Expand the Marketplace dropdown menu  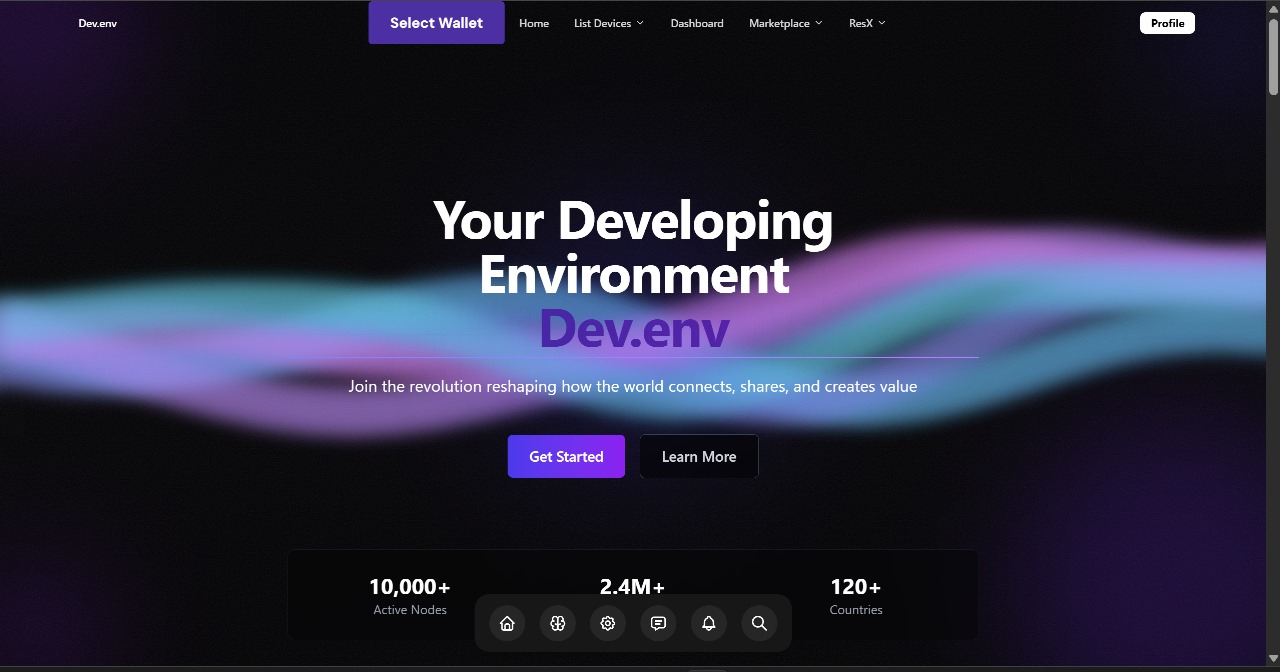[786, 23]
